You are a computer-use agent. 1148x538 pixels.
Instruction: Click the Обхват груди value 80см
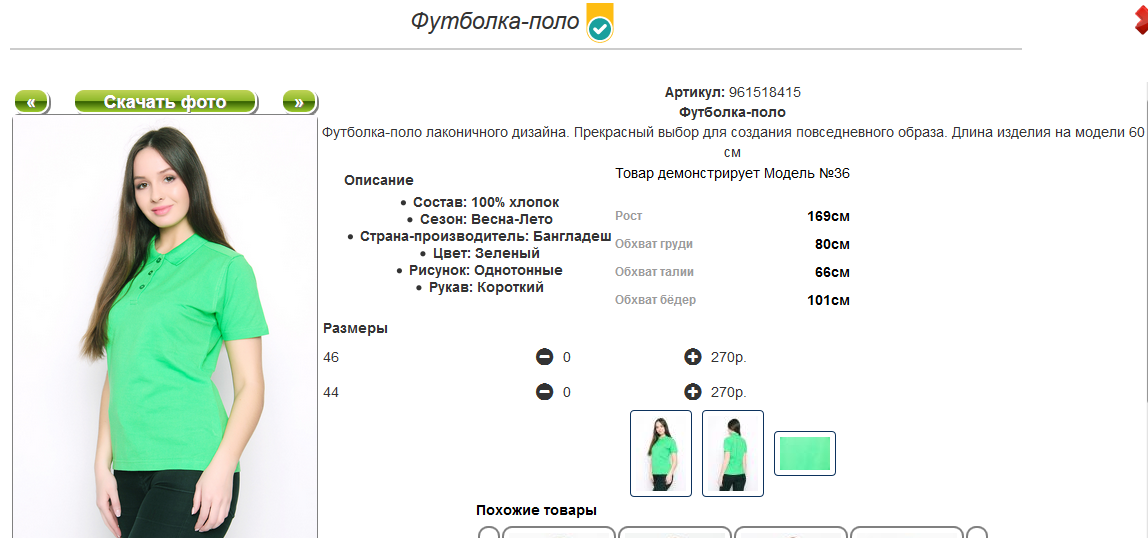point(832,244)
